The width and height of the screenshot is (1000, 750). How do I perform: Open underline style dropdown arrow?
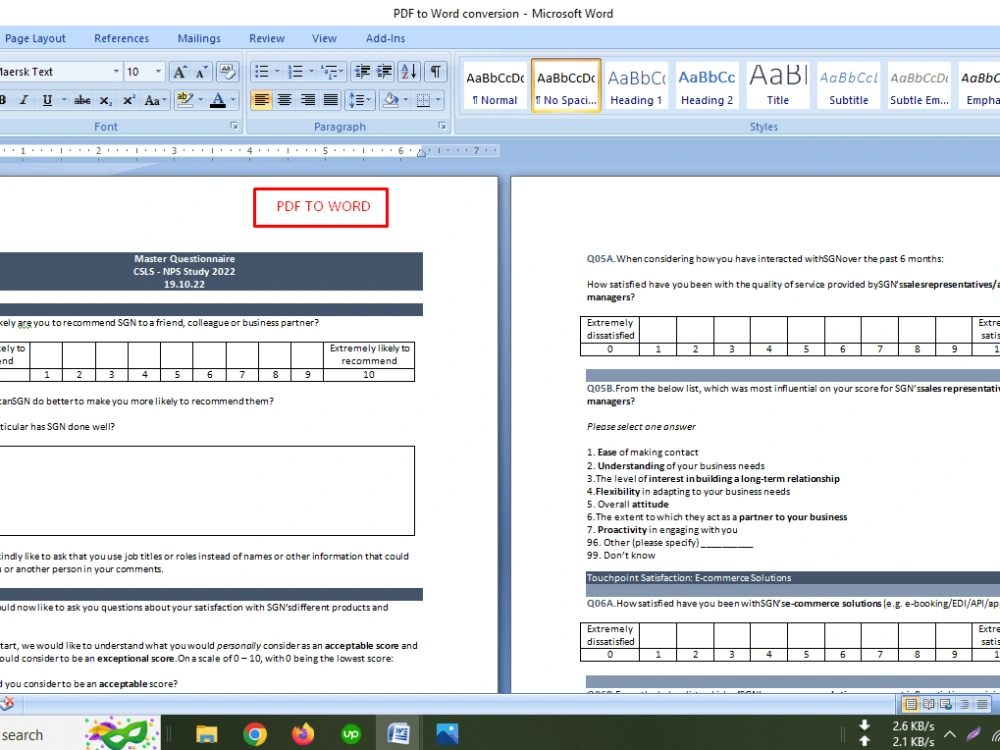coord(64,100)
